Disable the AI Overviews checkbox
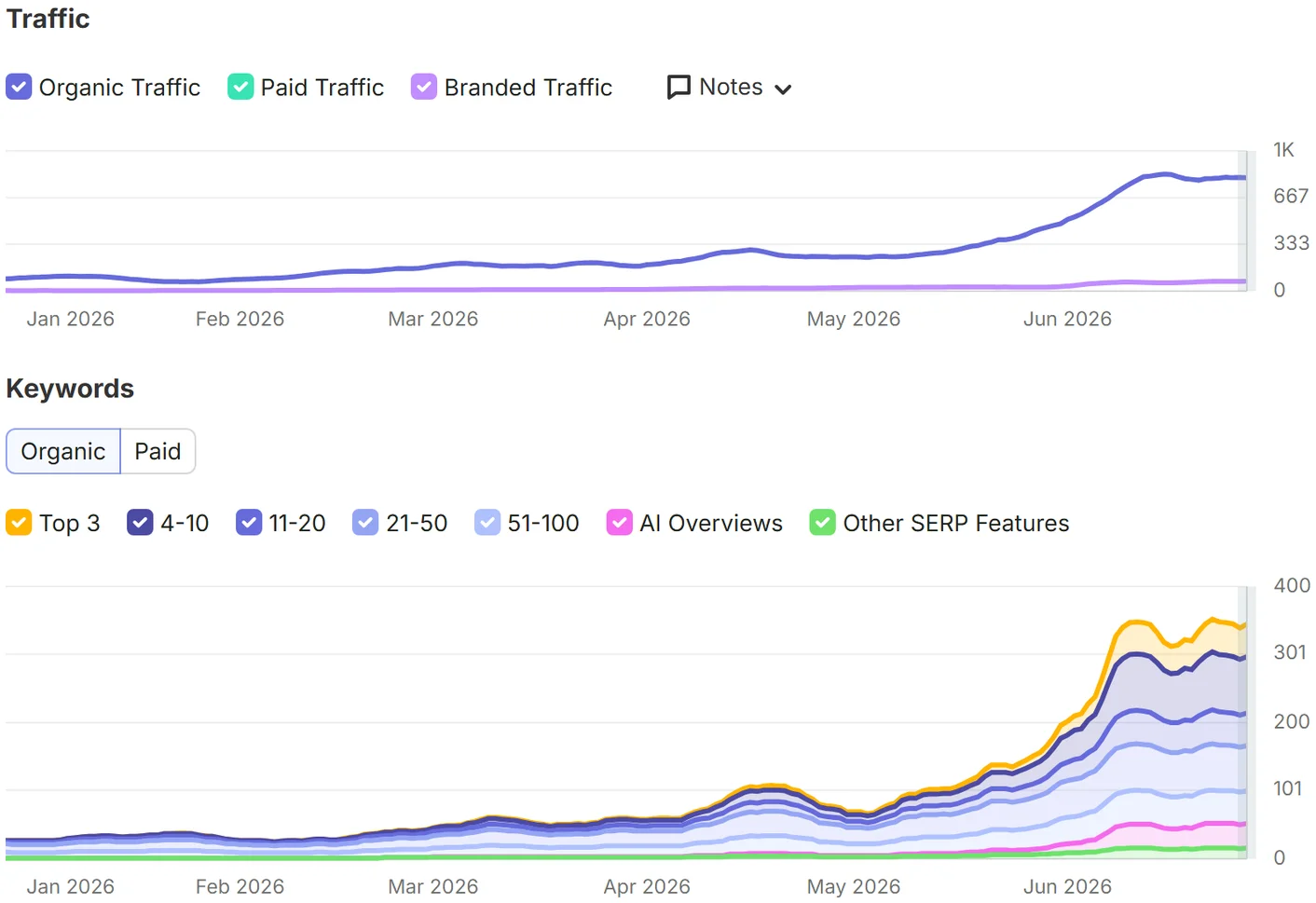The width and height of the screenshot is (1316, 903). [x=620, y=523]
